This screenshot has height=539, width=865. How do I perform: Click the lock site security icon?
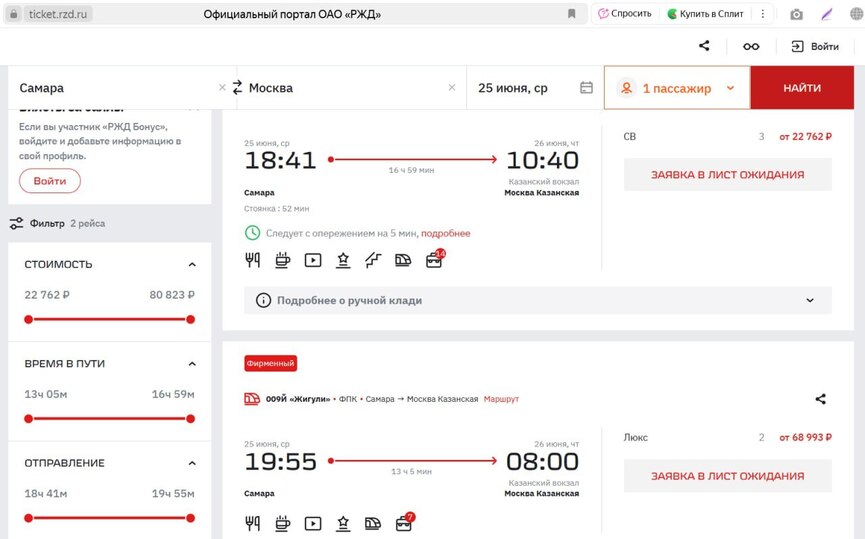tap(14, 14)
